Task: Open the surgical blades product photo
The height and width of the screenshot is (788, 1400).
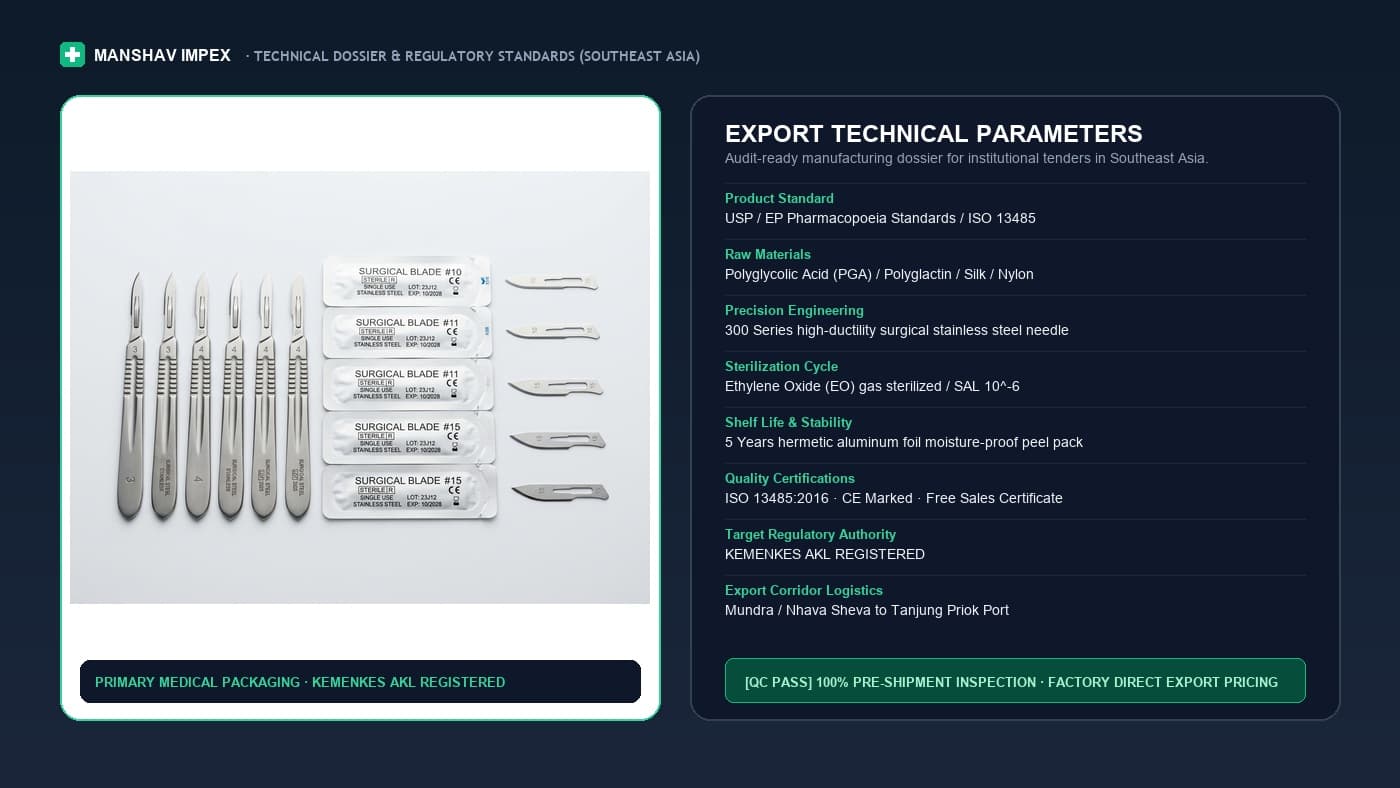Action: click(360, 387)
